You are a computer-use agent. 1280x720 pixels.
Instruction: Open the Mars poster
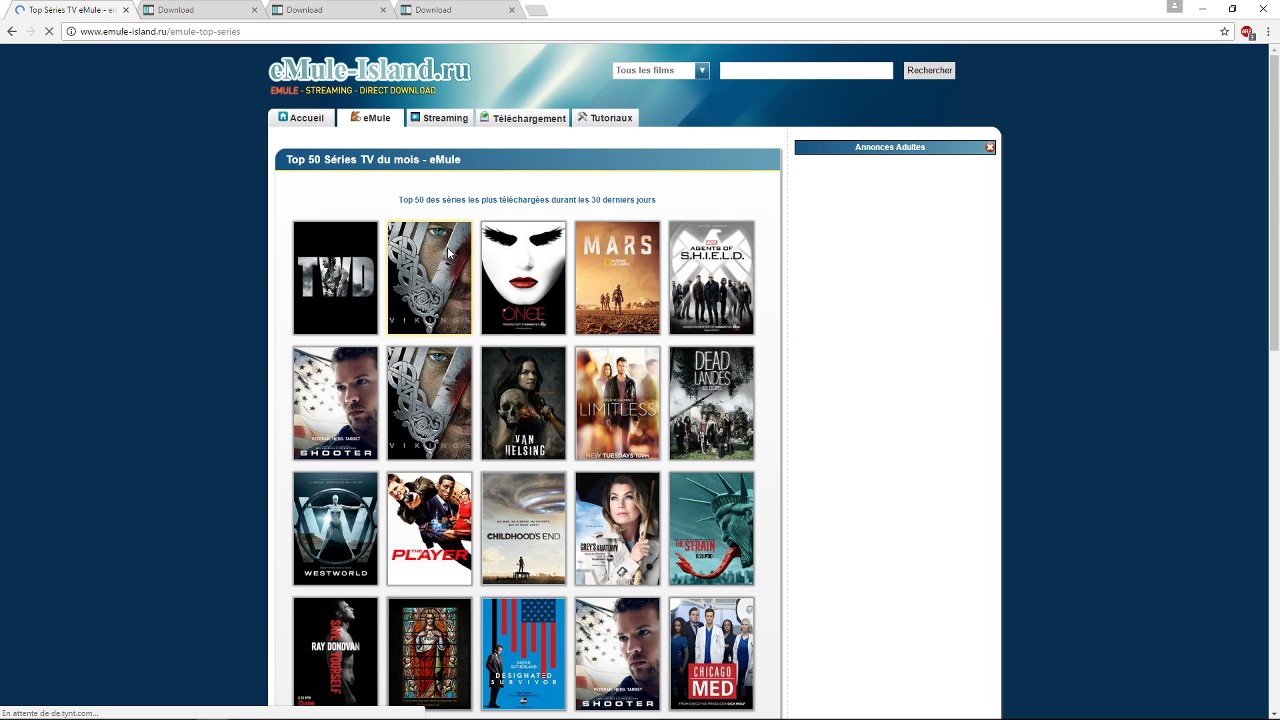tap(618, 278)
